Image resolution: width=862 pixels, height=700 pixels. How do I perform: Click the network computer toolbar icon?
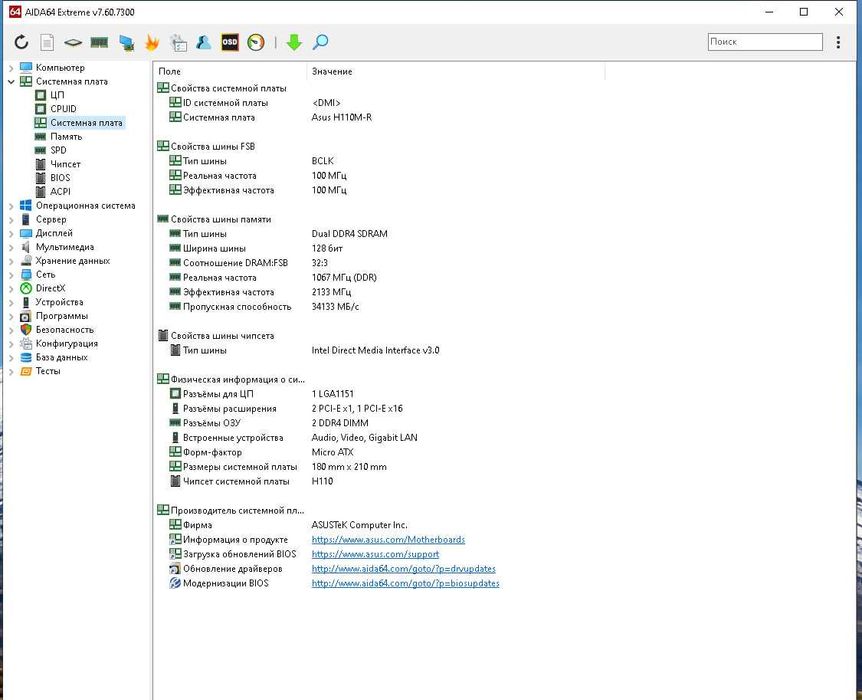[126, 42]
